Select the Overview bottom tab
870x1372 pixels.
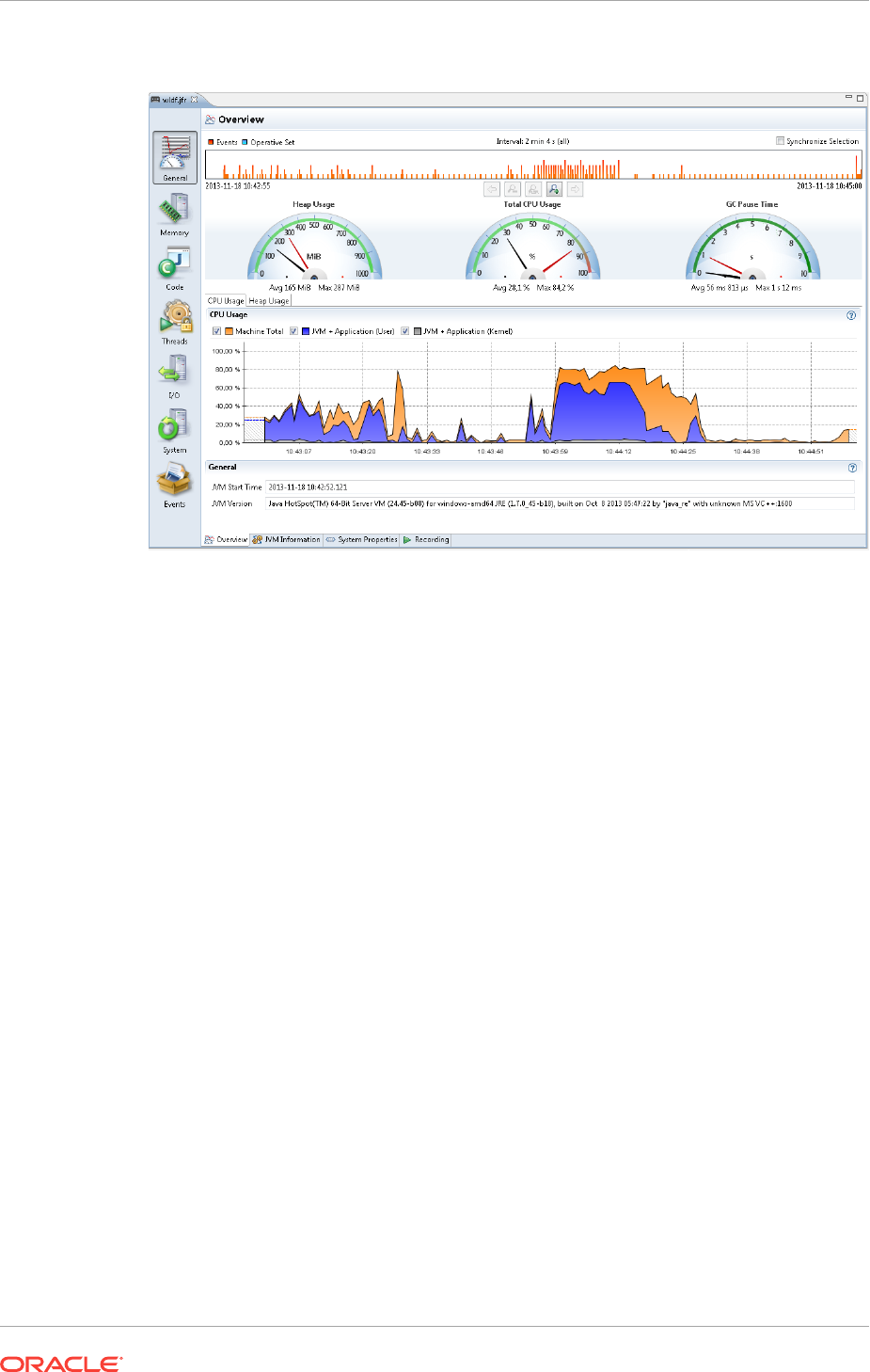click(x=226, y=540)
